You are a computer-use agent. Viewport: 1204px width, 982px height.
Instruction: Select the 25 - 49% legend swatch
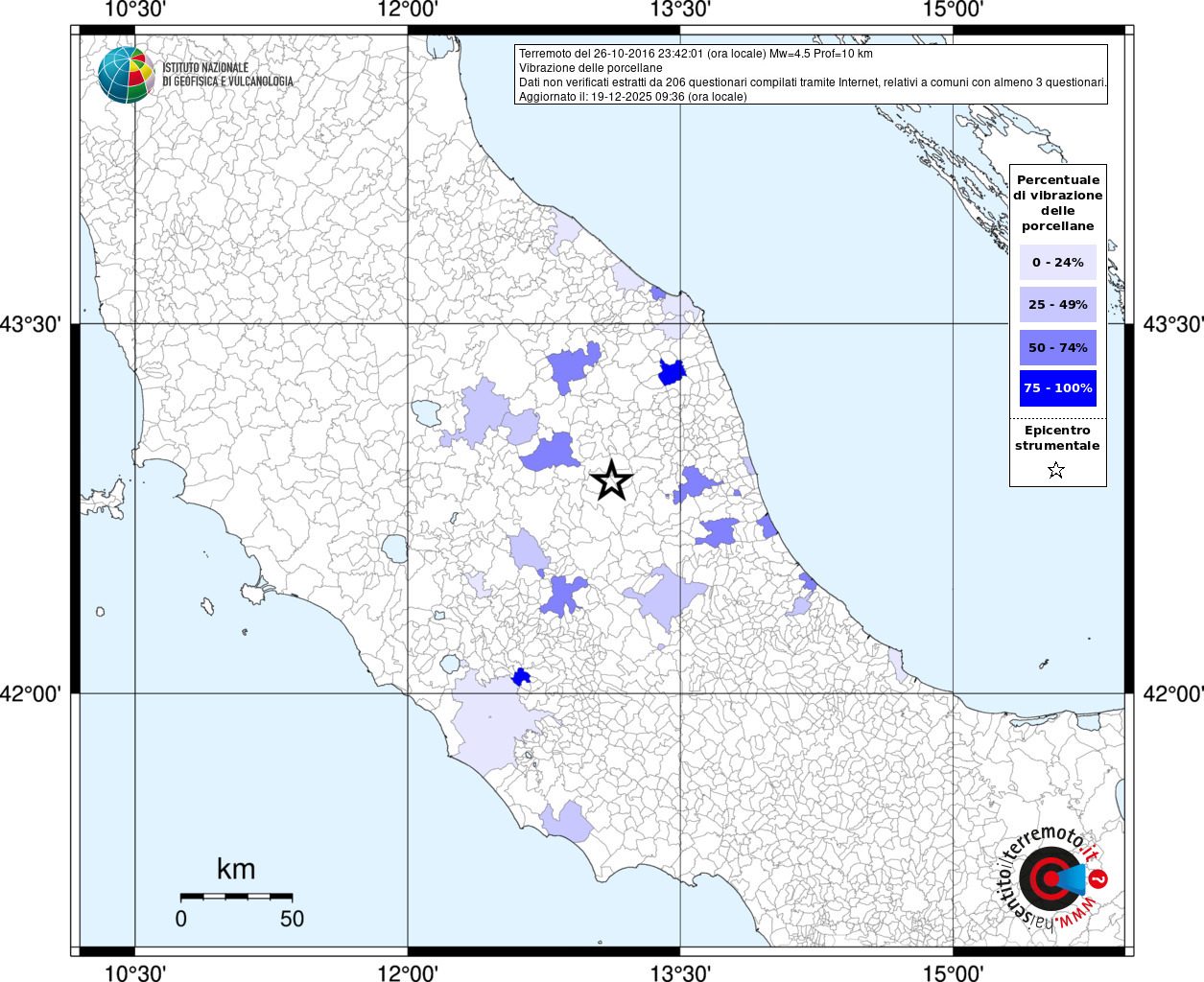[x=1057, y=305]
